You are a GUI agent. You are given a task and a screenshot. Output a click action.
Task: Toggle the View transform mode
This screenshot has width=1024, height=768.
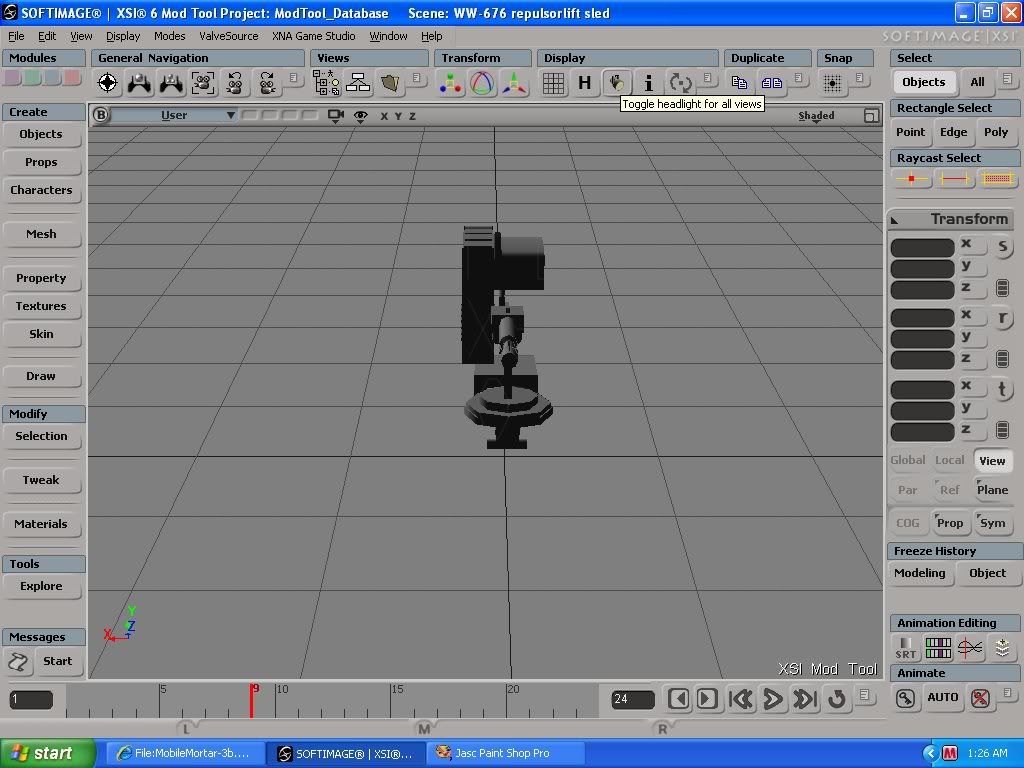[992, 460]
